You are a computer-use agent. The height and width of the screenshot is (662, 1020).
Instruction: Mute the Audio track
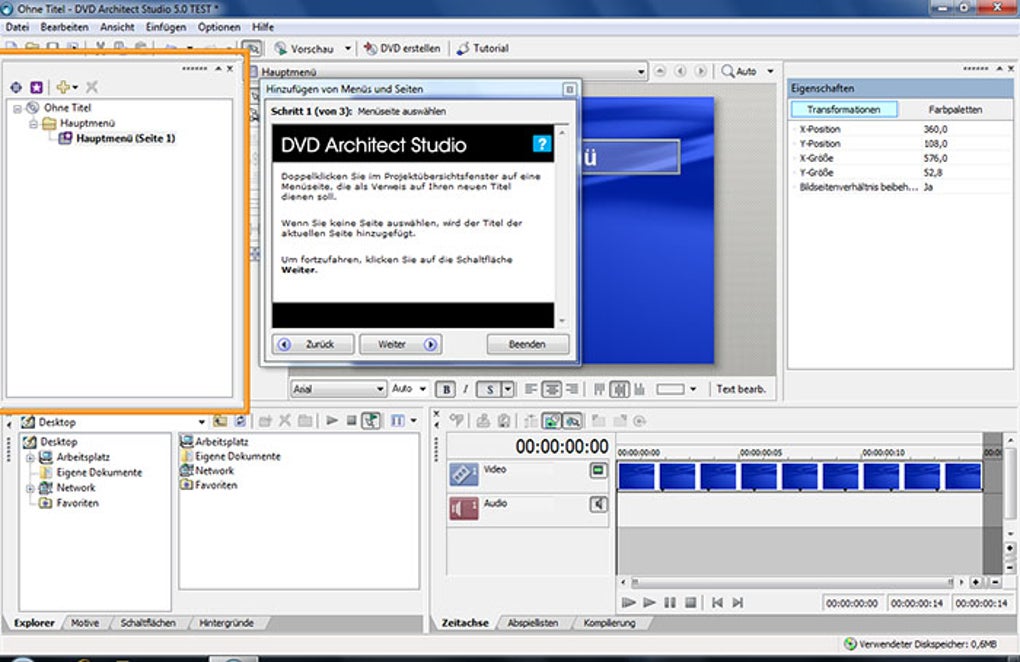click(x=598, y=505)
